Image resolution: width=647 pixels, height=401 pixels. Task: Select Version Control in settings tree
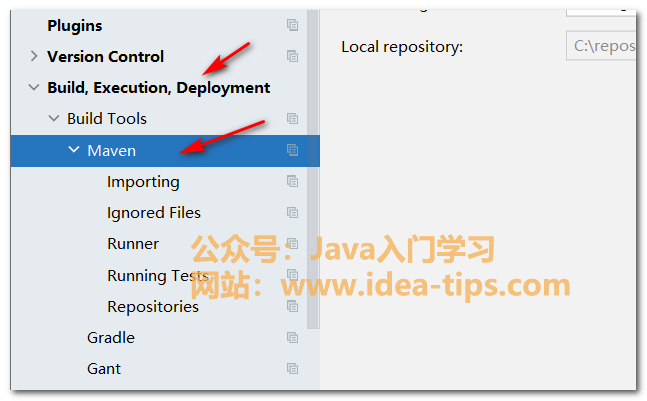click(106, 57)
